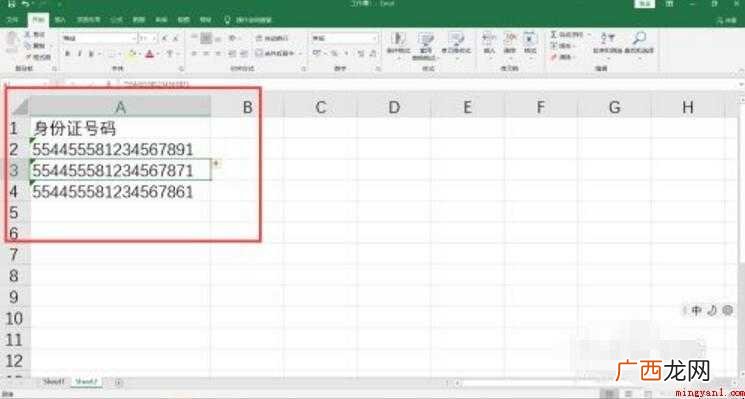Click the Undo arrow in the quick access toolbar

pyautogui.click(x=26, y=4)
